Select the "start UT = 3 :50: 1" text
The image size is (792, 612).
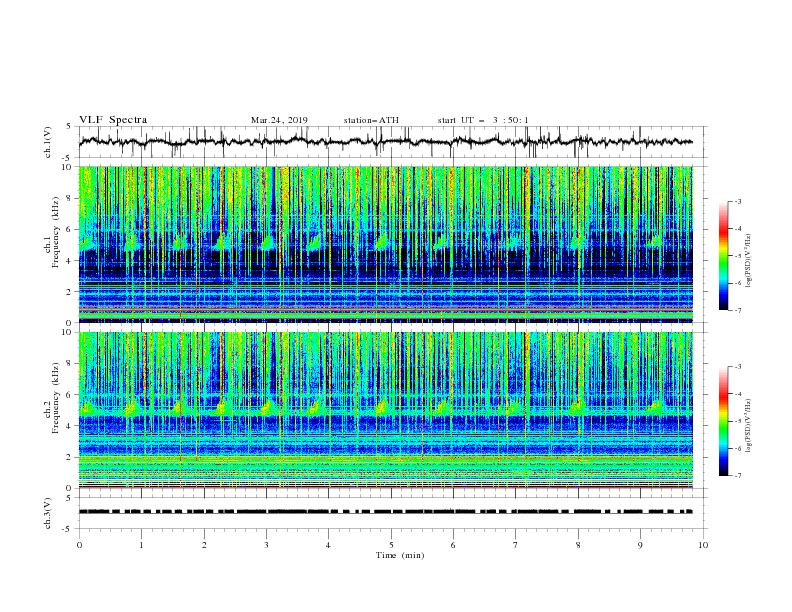[x=483, y=120]
